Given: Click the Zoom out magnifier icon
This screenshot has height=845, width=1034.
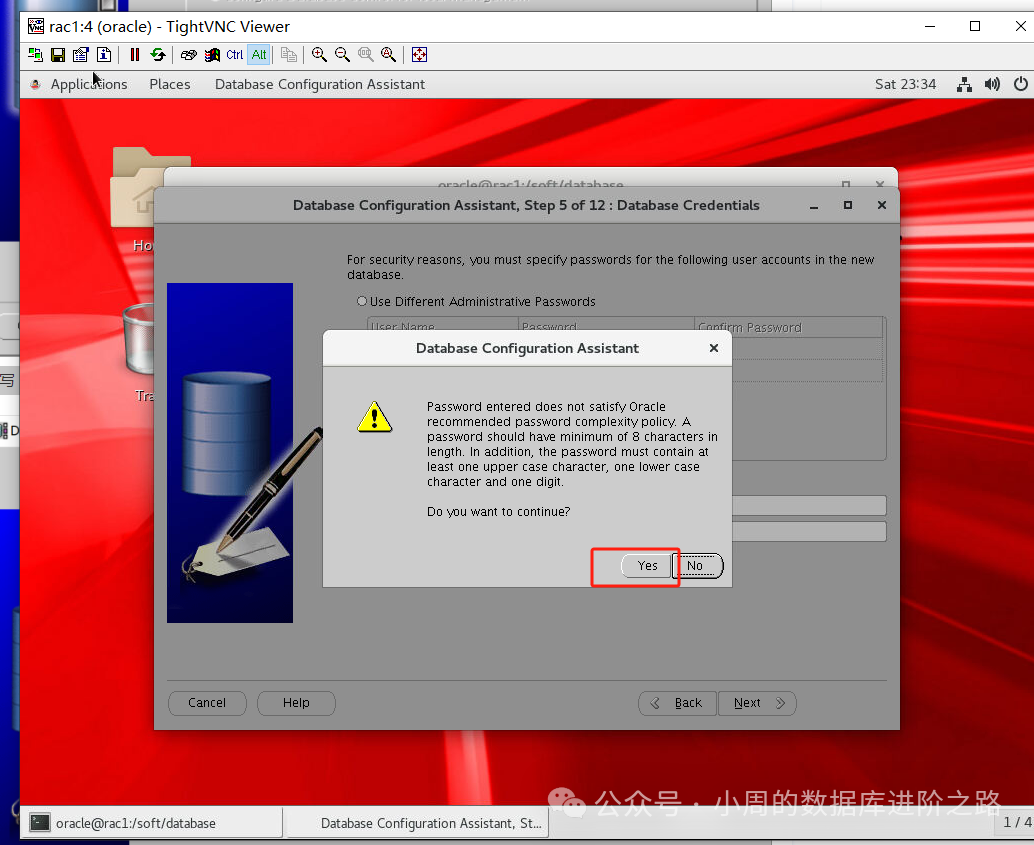Looking at the screenshot, I should pos(342,55).
